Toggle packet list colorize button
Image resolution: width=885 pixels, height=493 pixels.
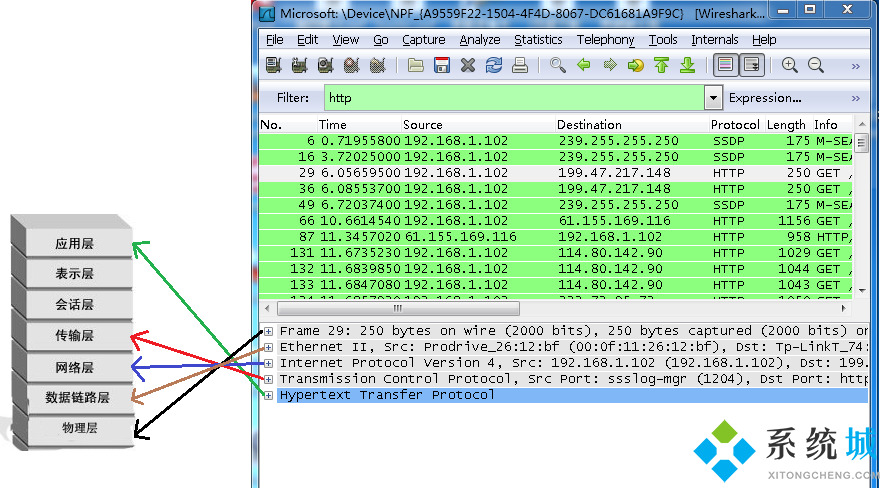725,66
